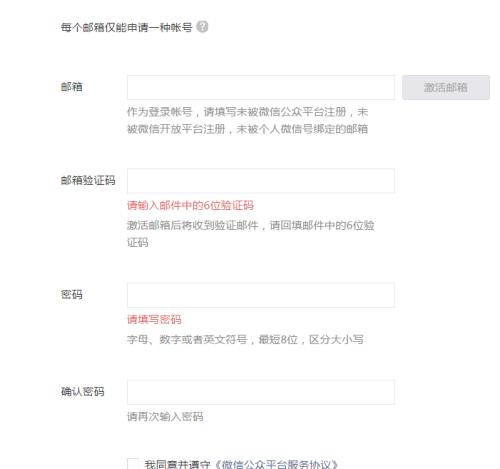Viewport: 500px width, 469px height.
Task: Click the 作为登录帐号 hint below email field
Action: click(x=247, y=120)
